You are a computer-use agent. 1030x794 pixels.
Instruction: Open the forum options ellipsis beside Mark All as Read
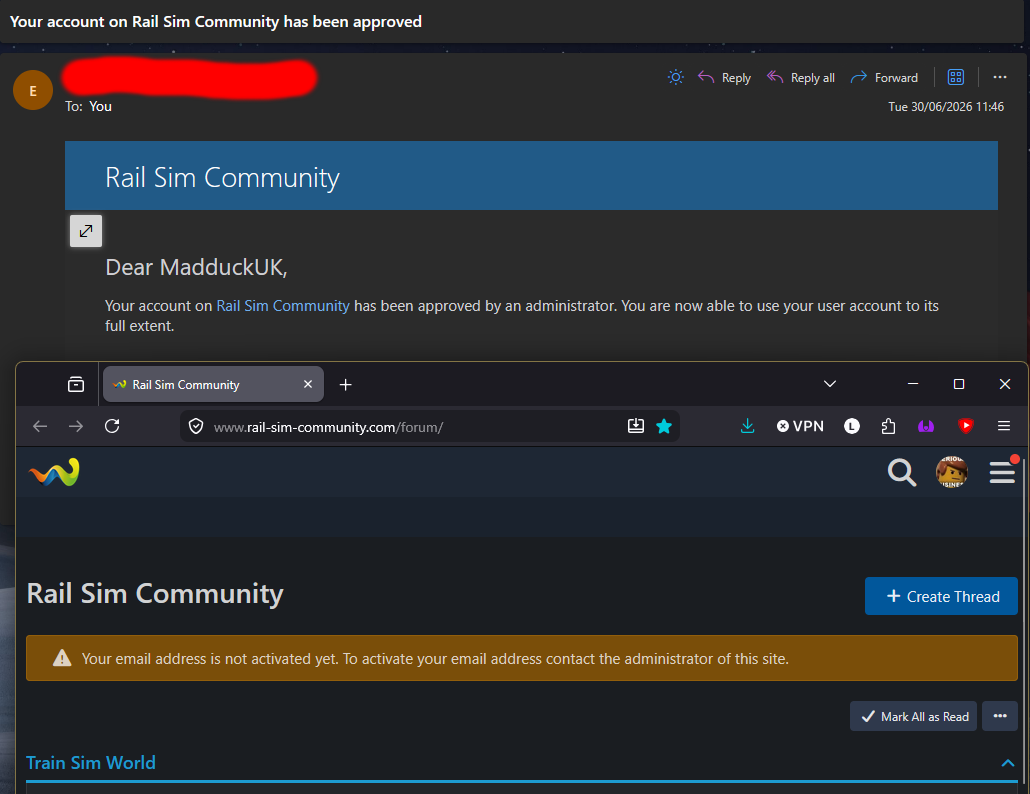pos(1000,717)
